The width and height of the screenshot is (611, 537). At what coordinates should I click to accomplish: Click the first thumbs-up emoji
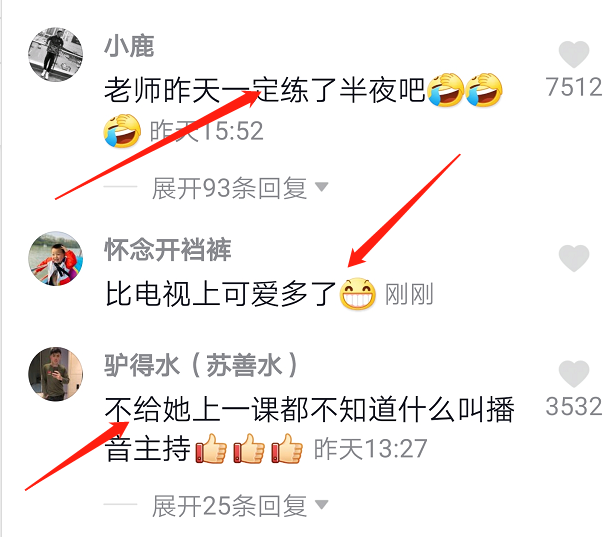point(210,449)
